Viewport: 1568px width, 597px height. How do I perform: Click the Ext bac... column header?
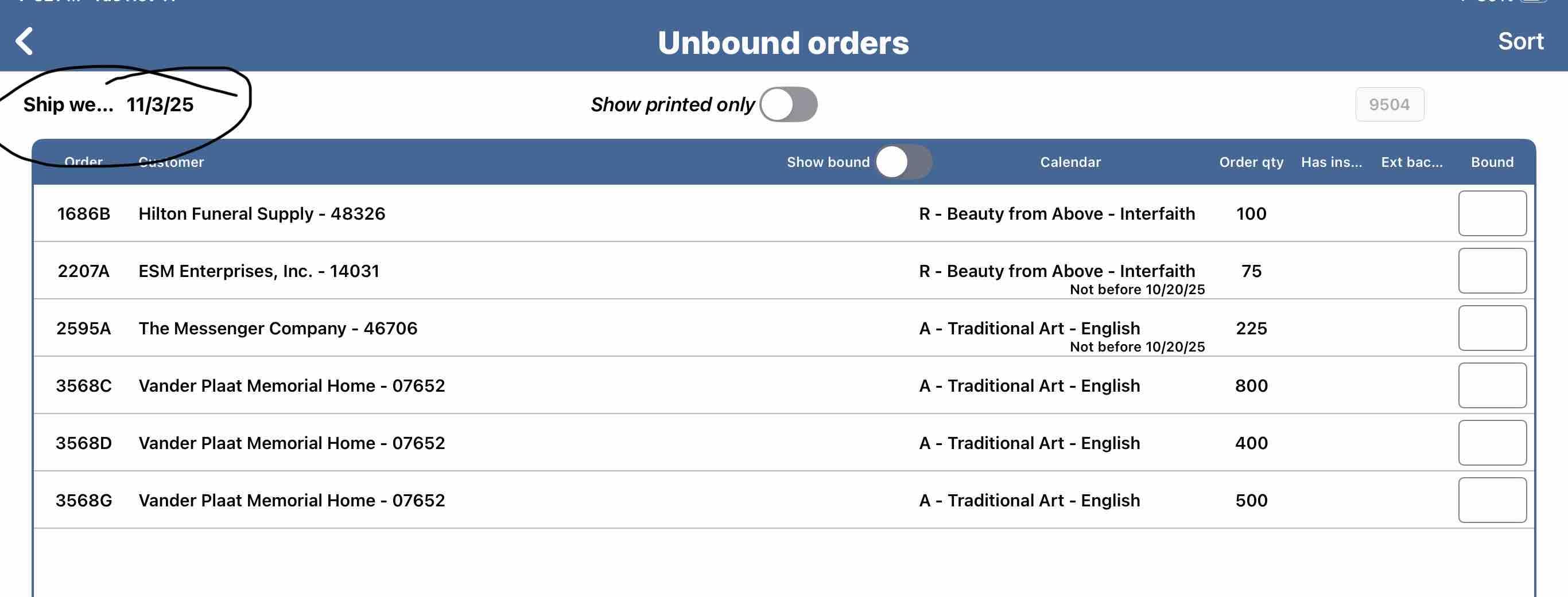point(1411,162)
